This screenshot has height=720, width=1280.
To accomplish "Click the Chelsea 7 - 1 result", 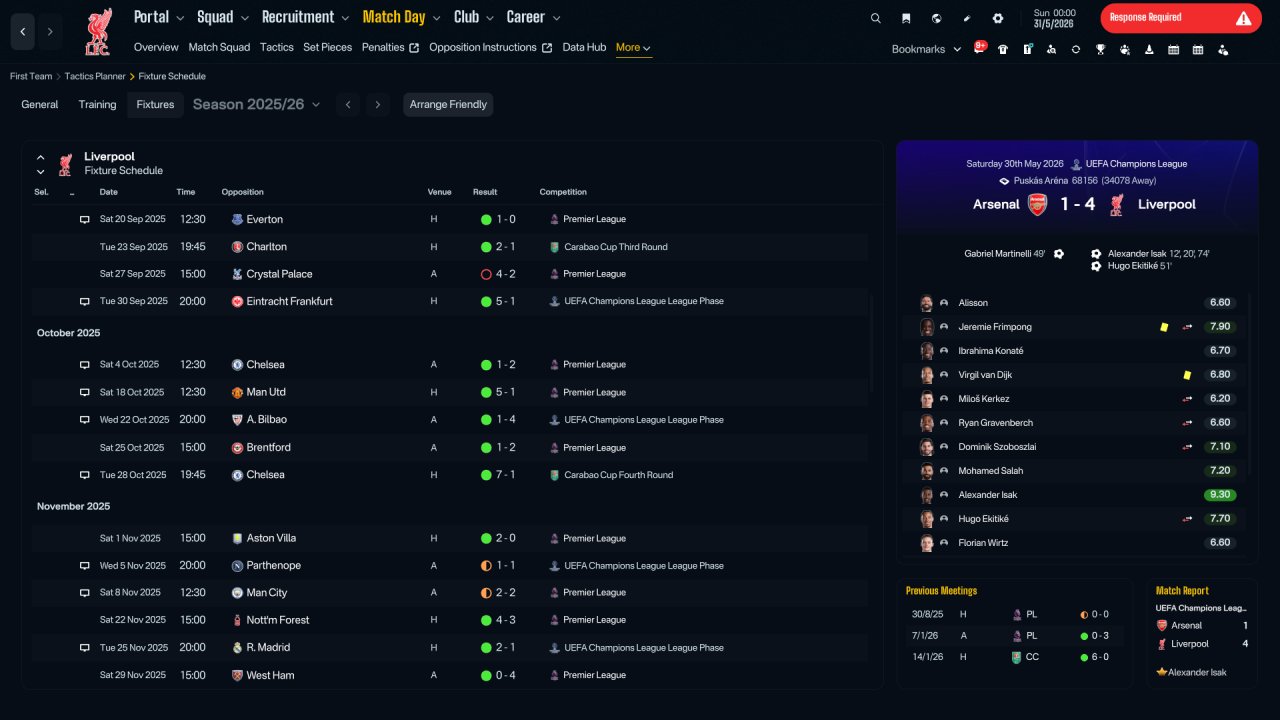I will coord(506,475).
